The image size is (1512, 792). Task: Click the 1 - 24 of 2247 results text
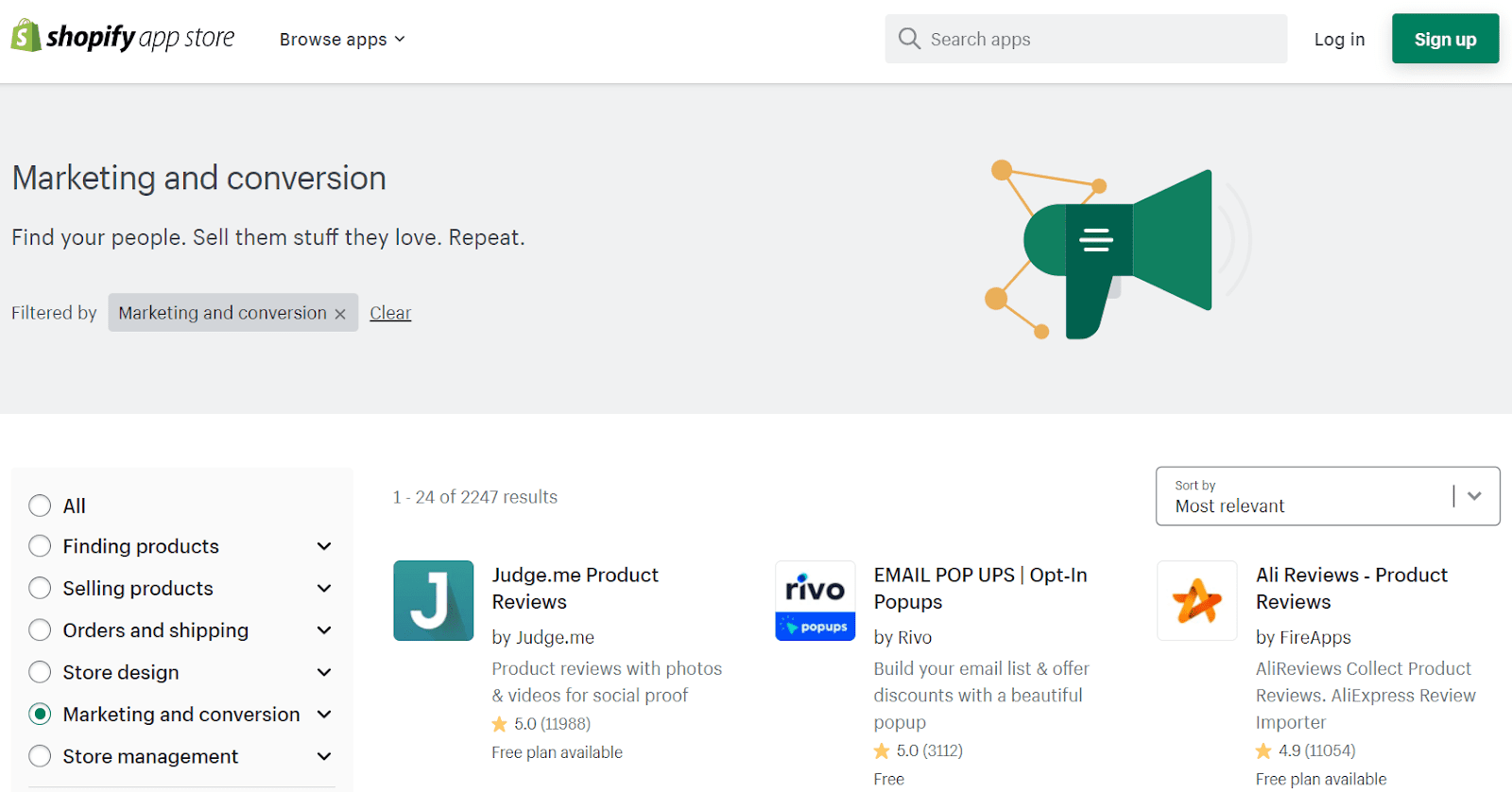coord(475,497)
